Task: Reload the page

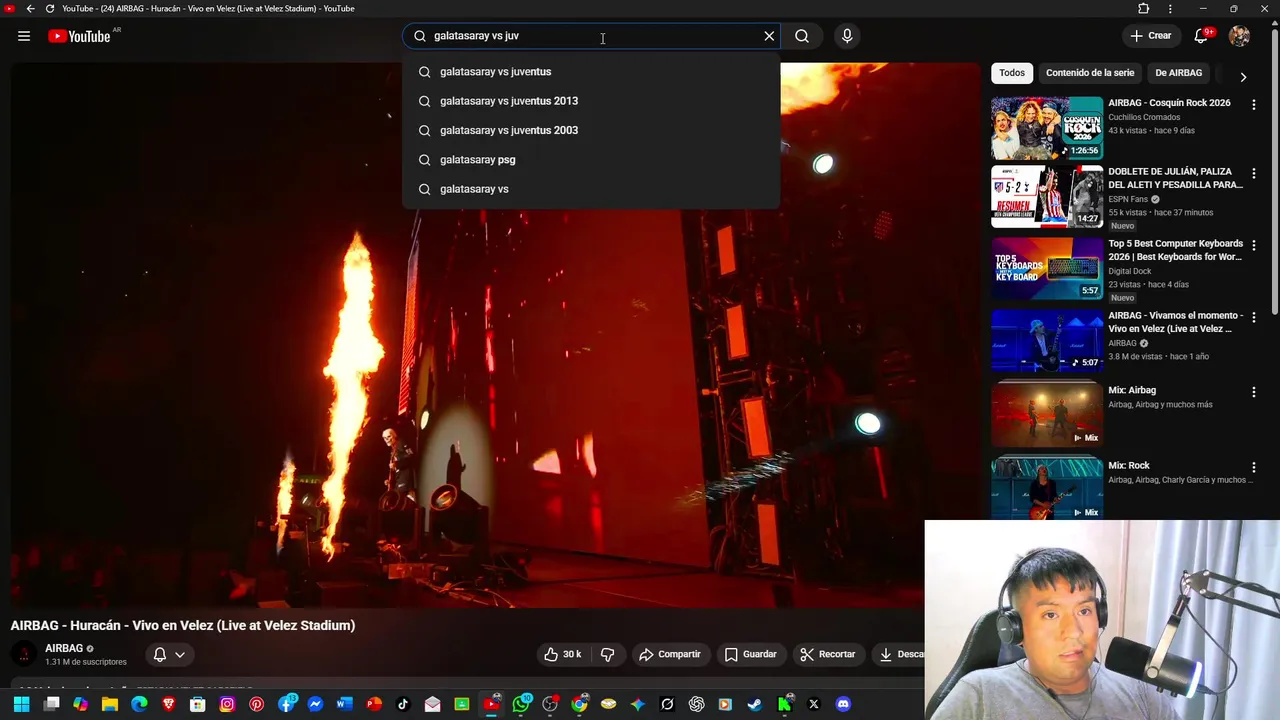Action: tap(50, 8)
